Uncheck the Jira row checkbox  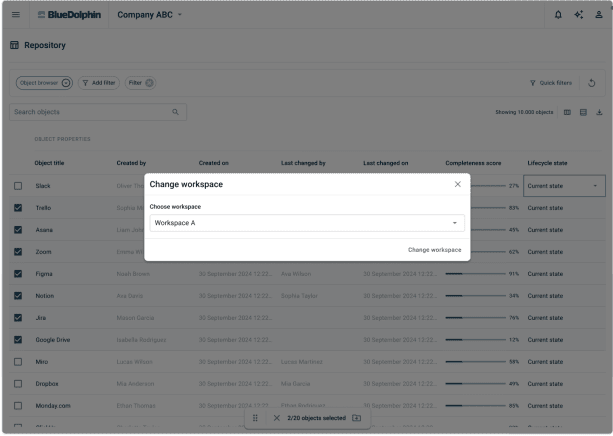[x=18, y=318]
